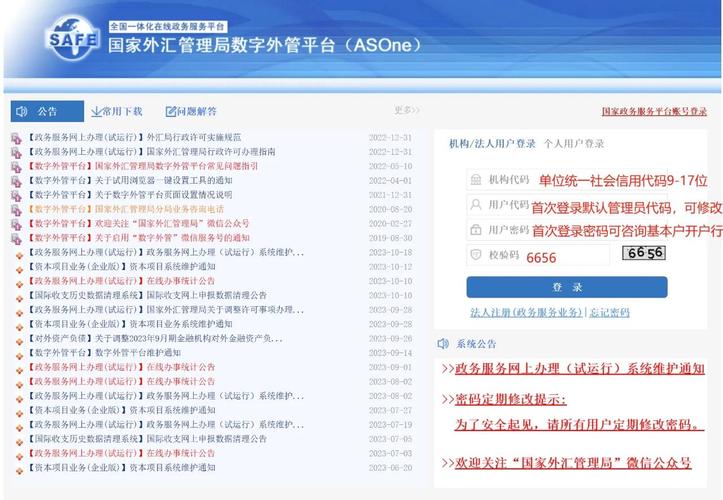Viewport: 723px width, 500px height.
Task: Open 国家外汇管理局关于调整许可事项办理 announcement
Action: click(166, 310)
